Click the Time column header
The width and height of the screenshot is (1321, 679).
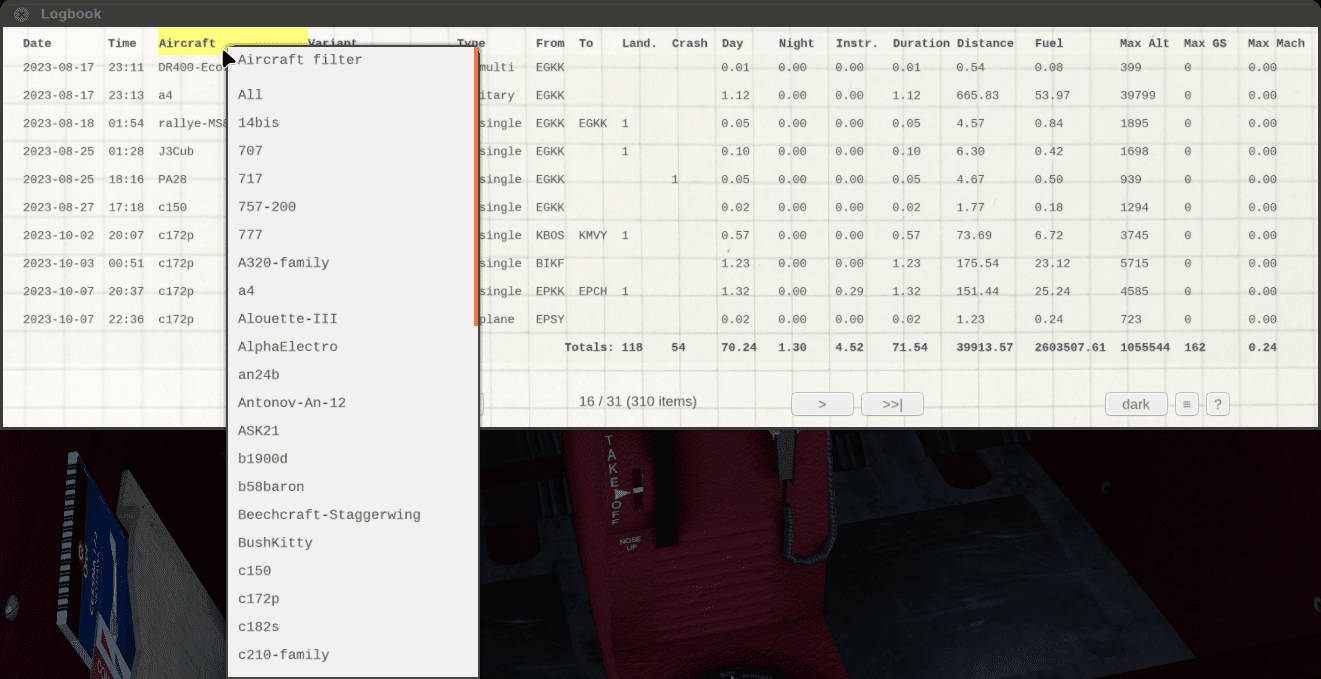[x=122, y=43]
